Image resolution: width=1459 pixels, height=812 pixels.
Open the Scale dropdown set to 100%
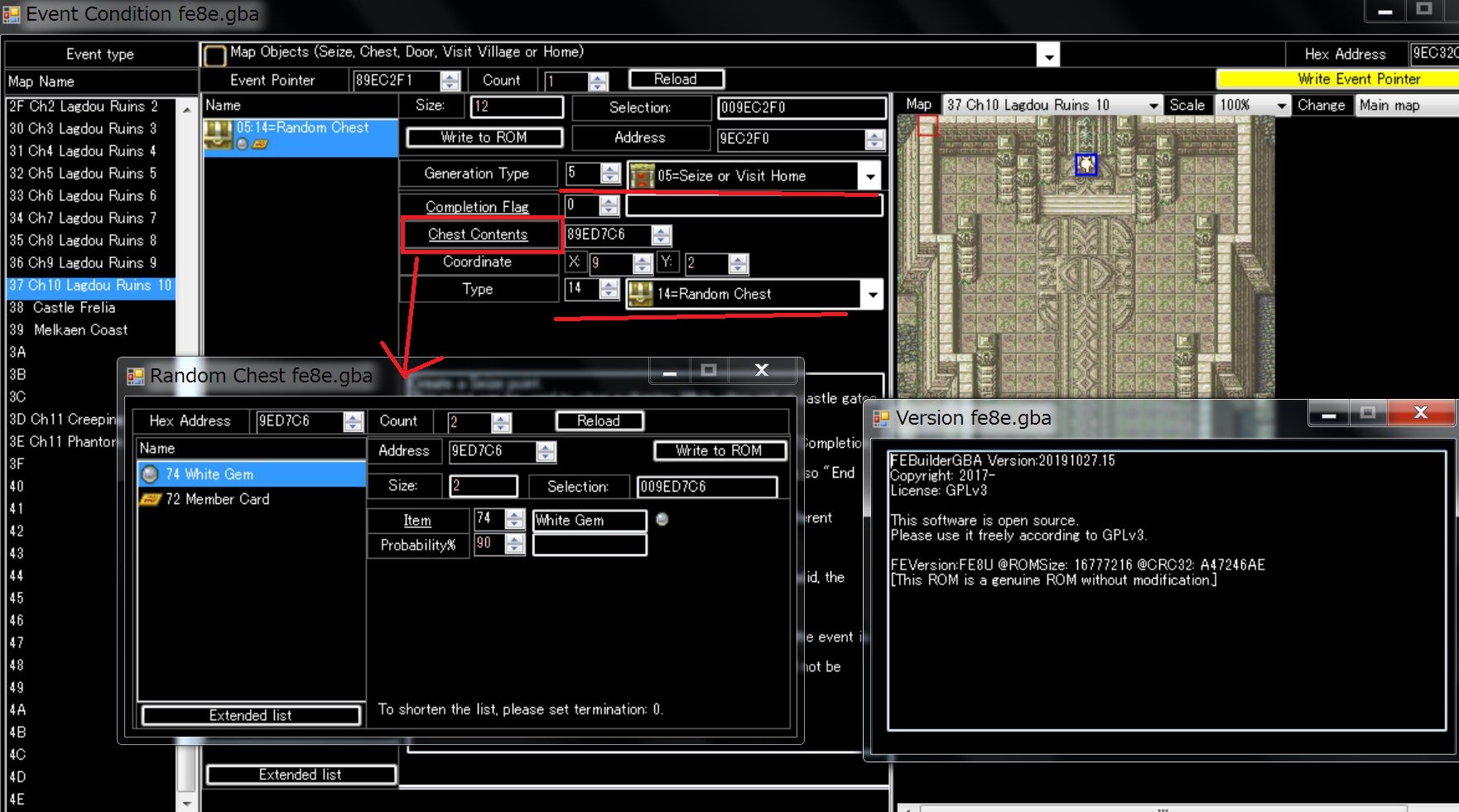(1280, 105)
